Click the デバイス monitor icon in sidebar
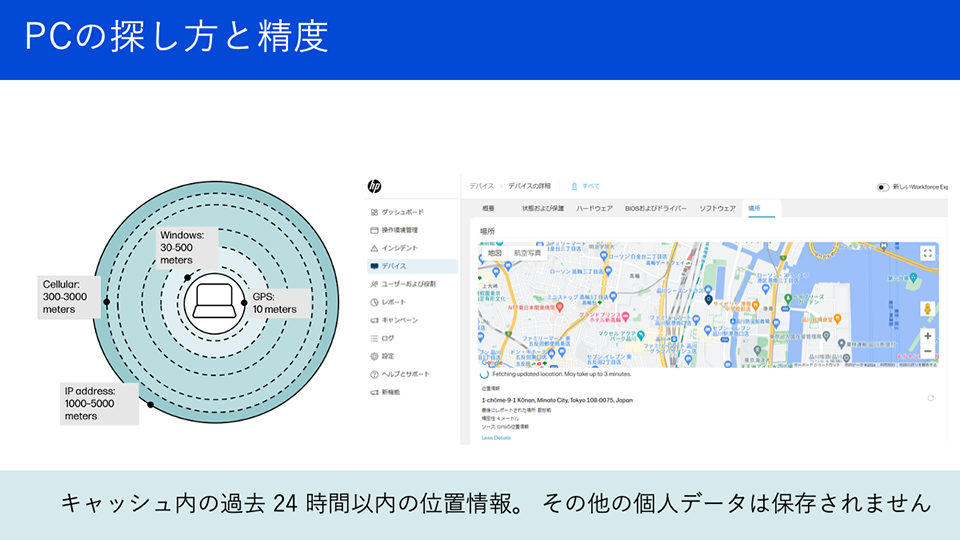The height and width of the screenshot is (540, 960). (x=374, y=266)
